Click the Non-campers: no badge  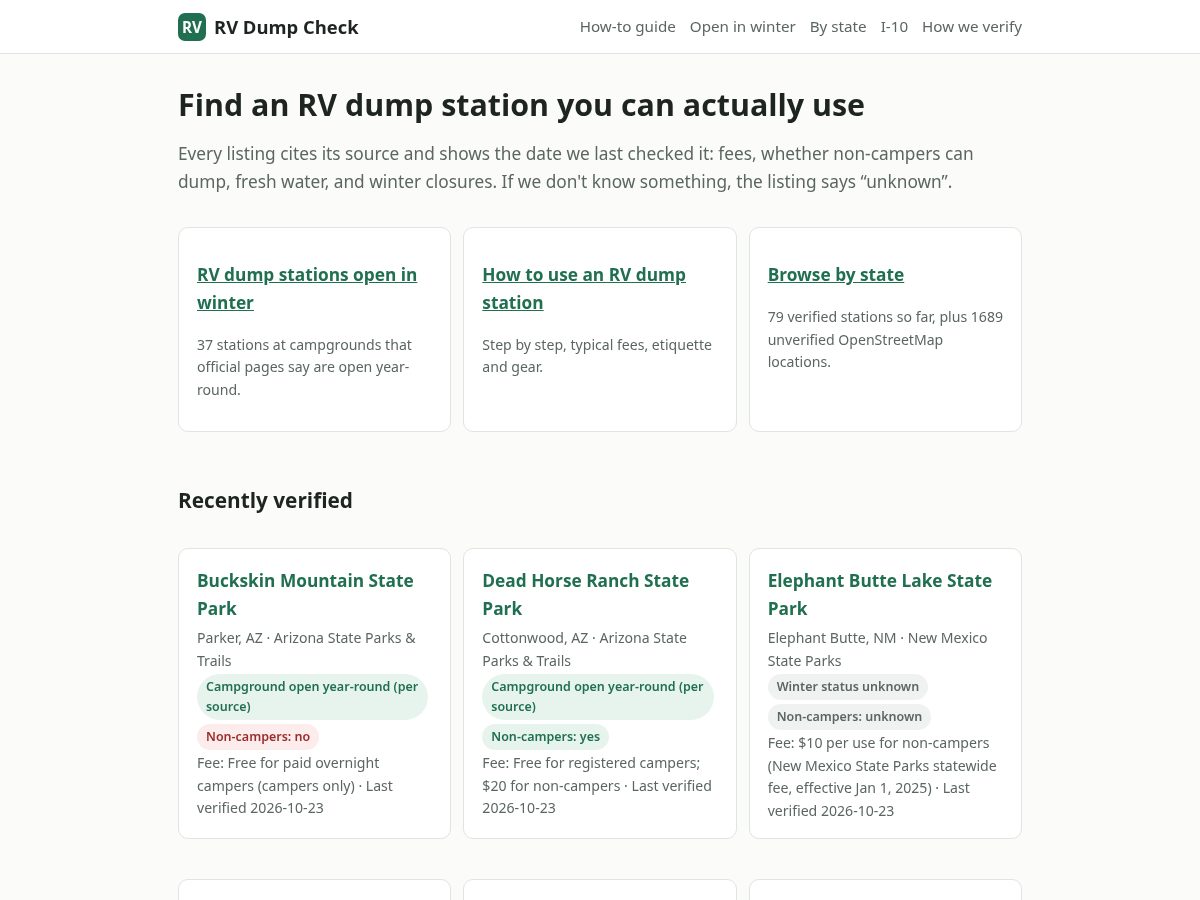point(258,737)
